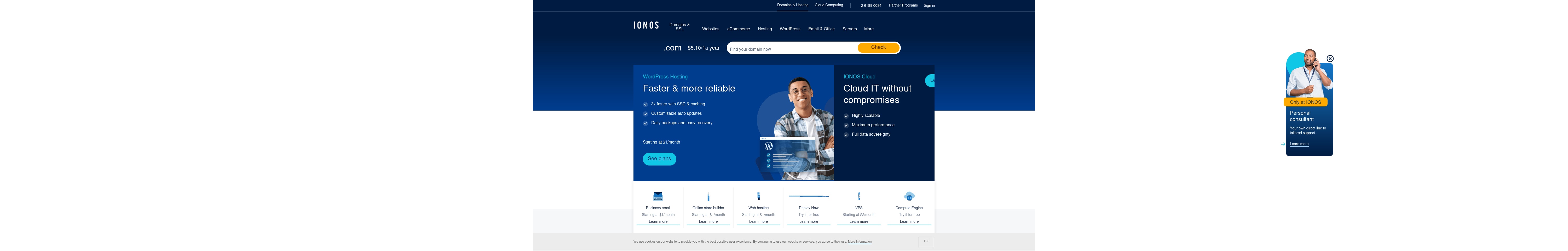
Task: Switch to Domains & Hosting tab
Action: [793, 5]
